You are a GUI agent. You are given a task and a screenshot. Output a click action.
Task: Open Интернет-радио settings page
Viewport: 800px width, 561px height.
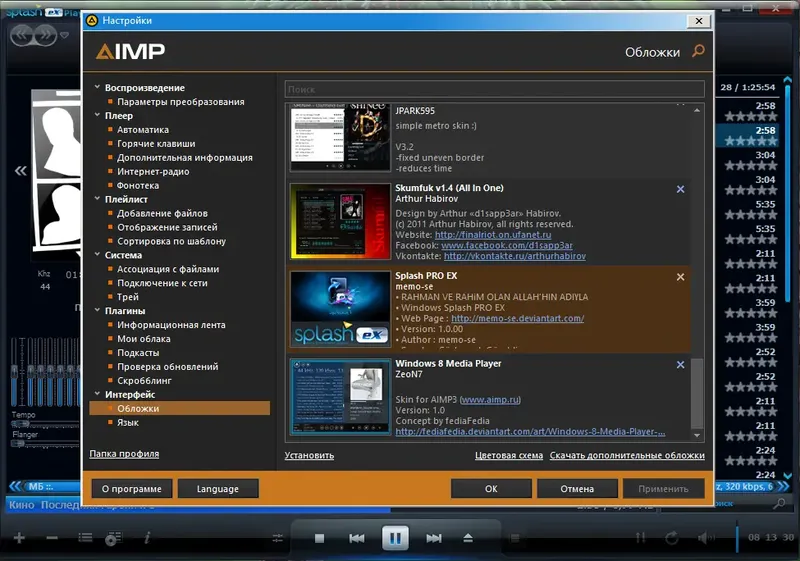coord(153,171)
